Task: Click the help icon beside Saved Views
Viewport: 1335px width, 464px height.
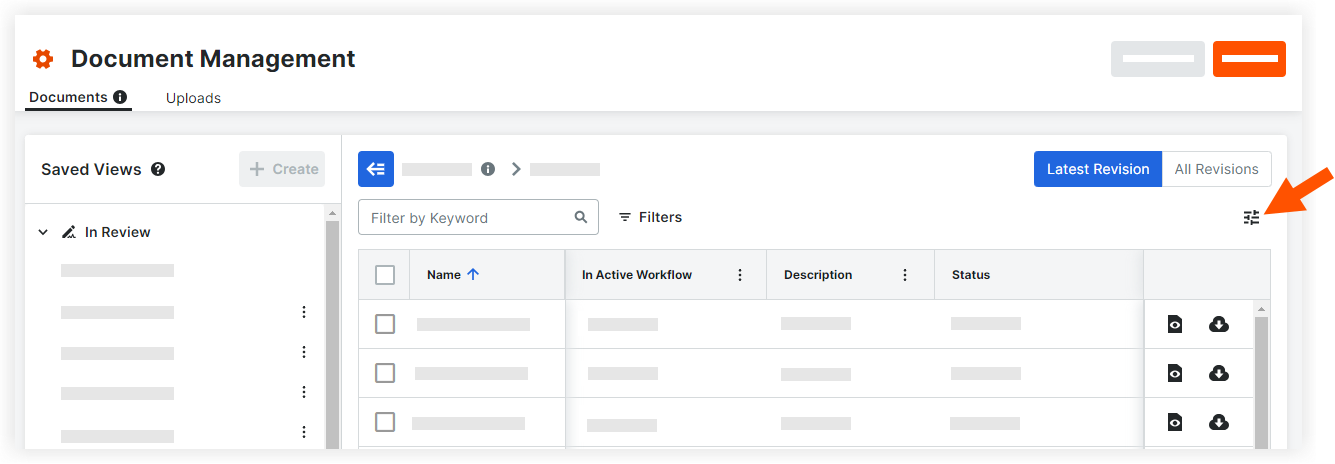Action: [158, 169]
